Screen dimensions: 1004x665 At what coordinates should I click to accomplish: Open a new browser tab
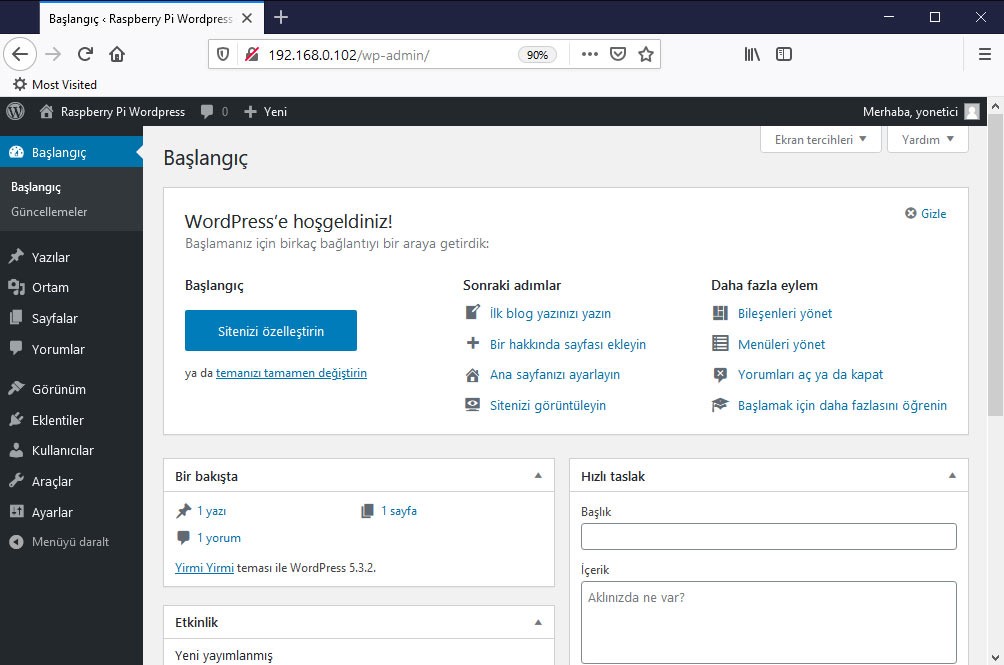[280, 17]
